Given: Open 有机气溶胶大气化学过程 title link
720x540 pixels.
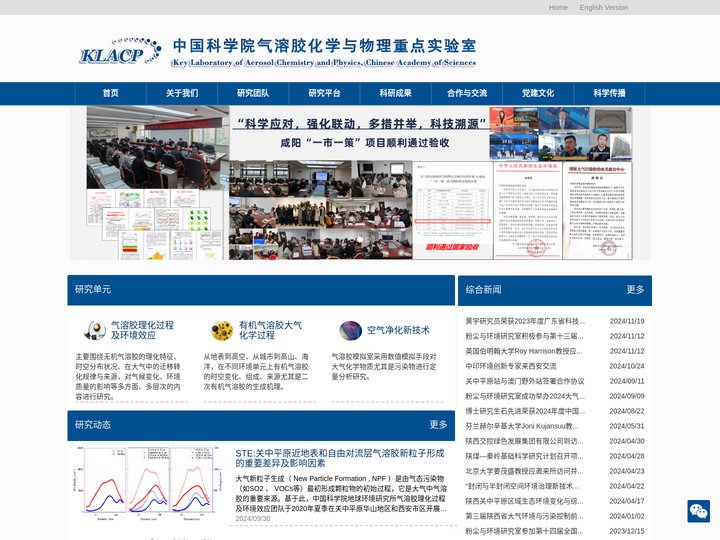Looking at the screenshot, I should (x=270, y=330).
